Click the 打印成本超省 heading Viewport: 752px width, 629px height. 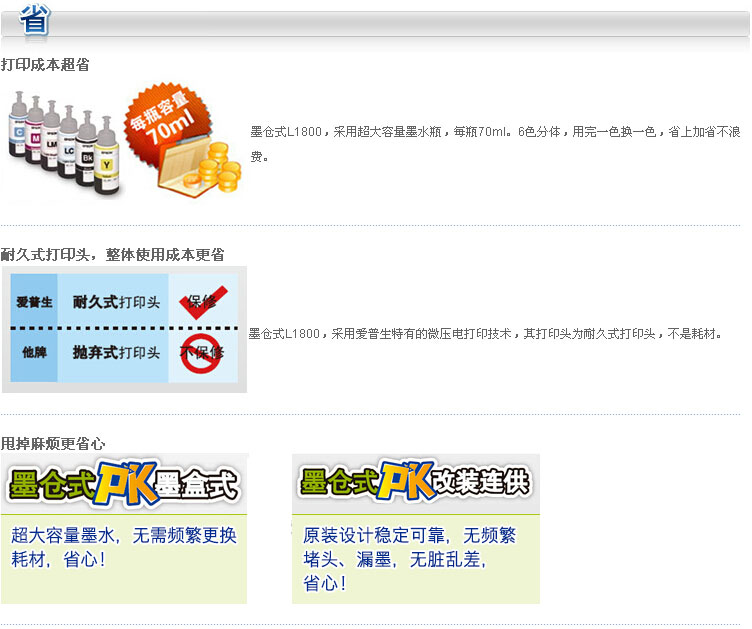(45, 65)
